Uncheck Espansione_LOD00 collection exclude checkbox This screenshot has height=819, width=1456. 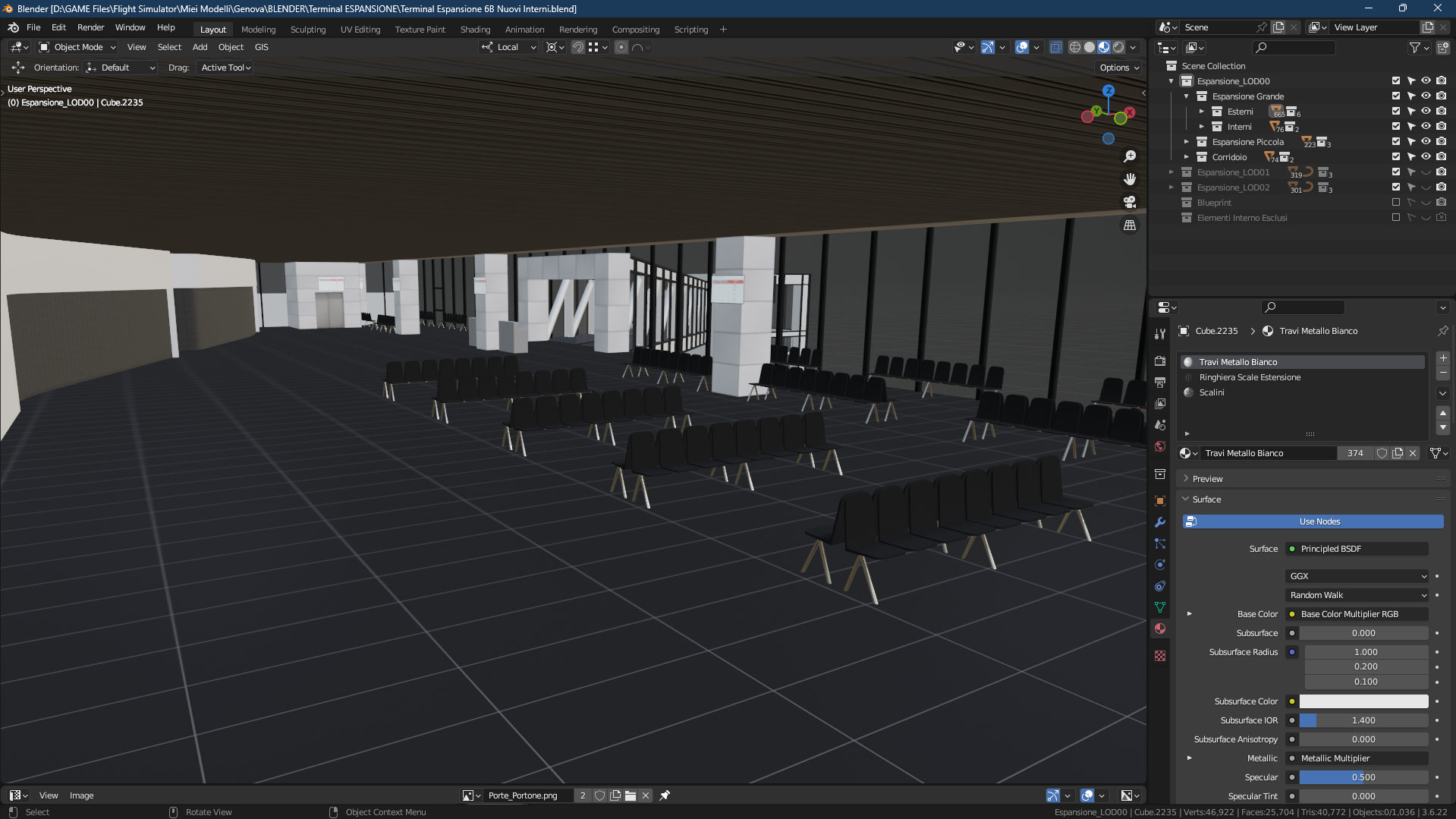pos(1395,80)
